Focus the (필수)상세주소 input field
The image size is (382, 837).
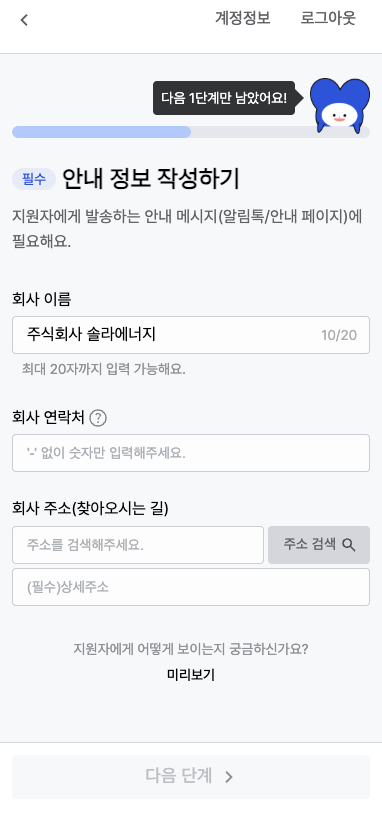click(191, 587)
